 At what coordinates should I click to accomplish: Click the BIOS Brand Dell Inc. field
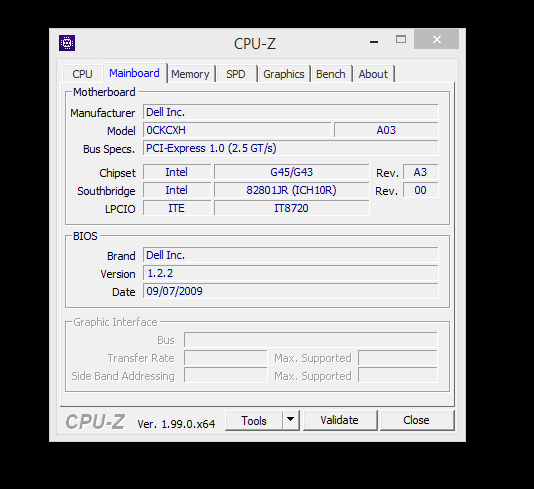click(x=291, y=255)
